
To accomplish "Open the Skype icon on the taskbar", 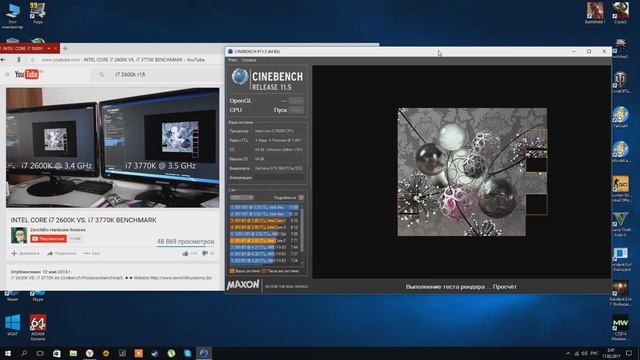I will click(187, 353).
